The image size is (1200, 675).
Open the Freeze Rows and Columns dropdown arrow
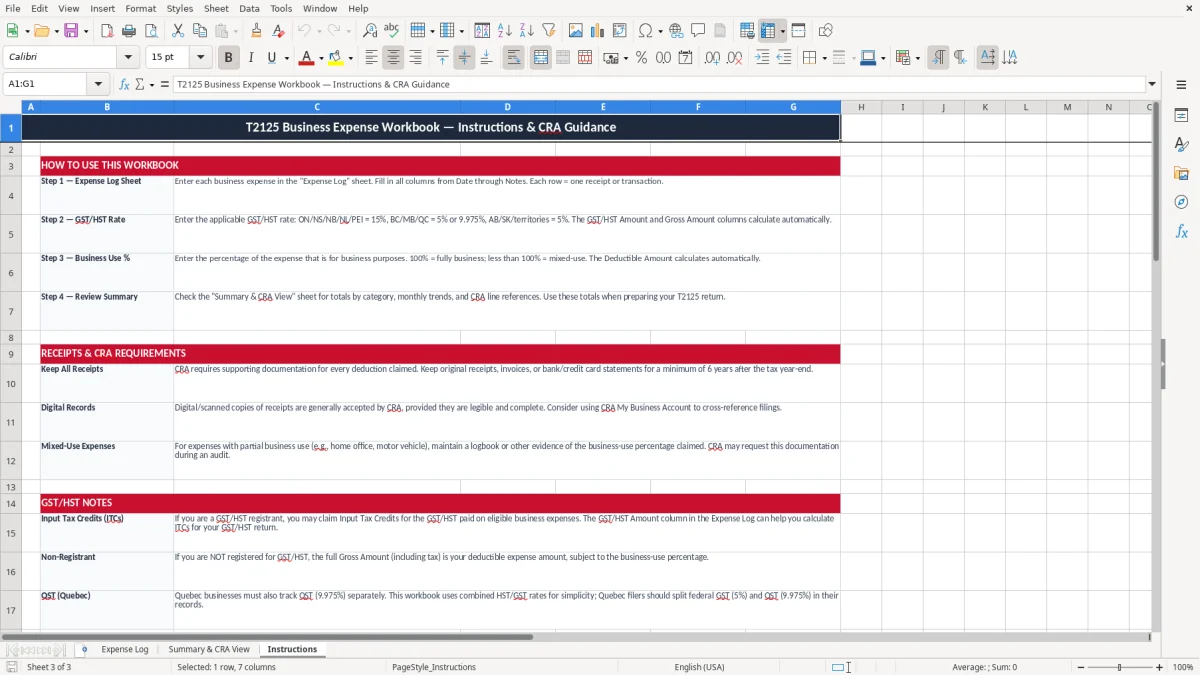point(782,31)
